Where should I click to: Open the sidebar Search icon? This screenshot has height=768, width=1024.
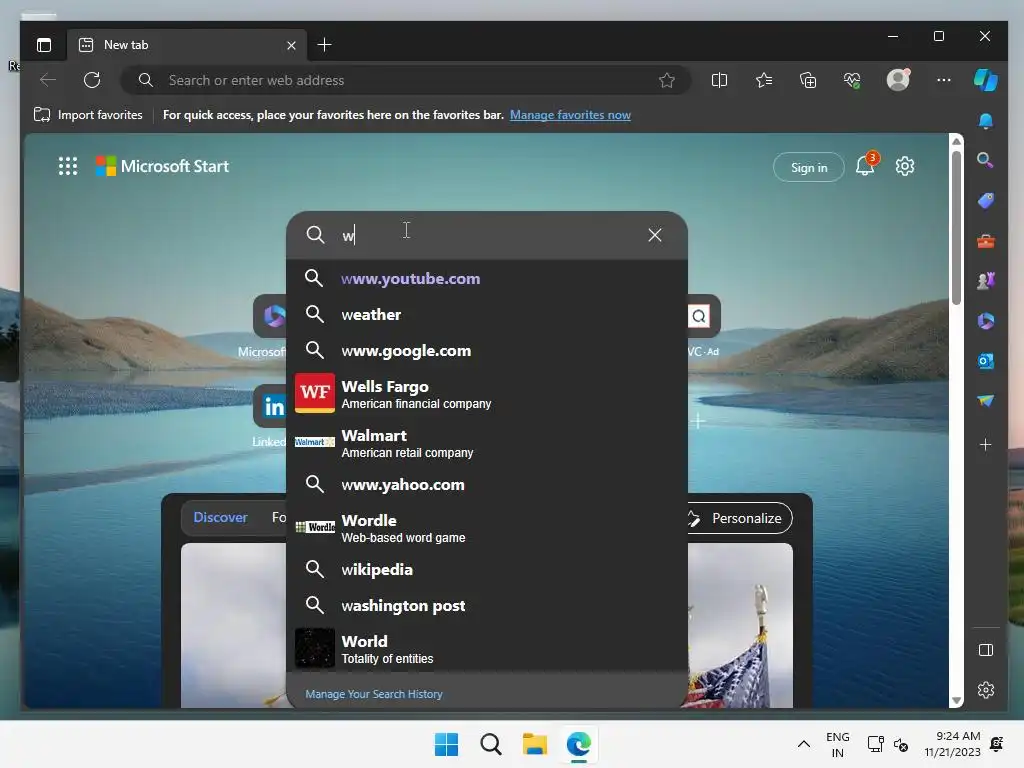985,161
